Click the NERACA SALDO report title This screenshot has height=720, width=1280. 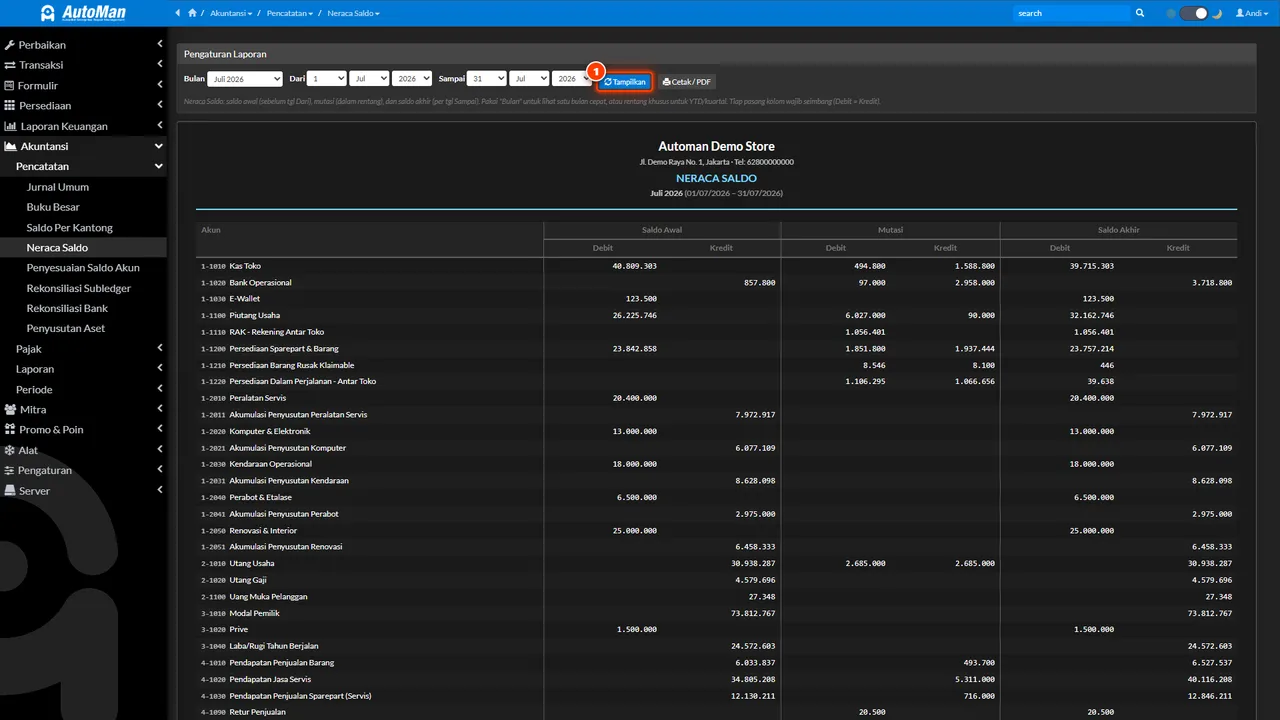point(716,178)
